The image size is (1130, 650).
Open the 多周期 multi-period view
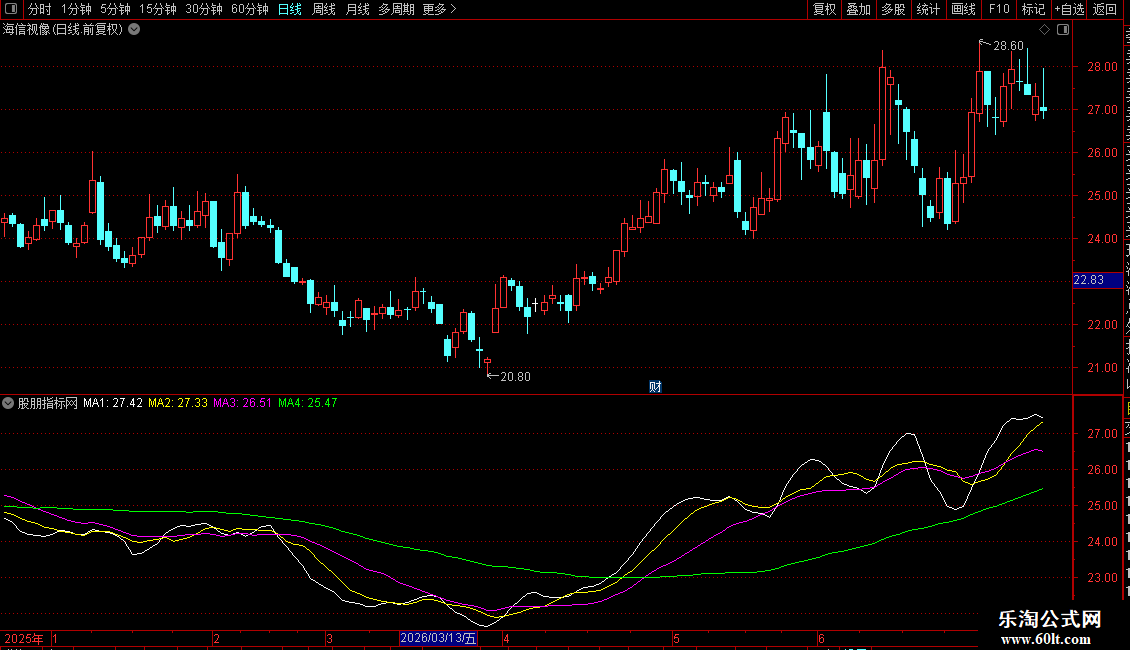(x=396, y=9)
